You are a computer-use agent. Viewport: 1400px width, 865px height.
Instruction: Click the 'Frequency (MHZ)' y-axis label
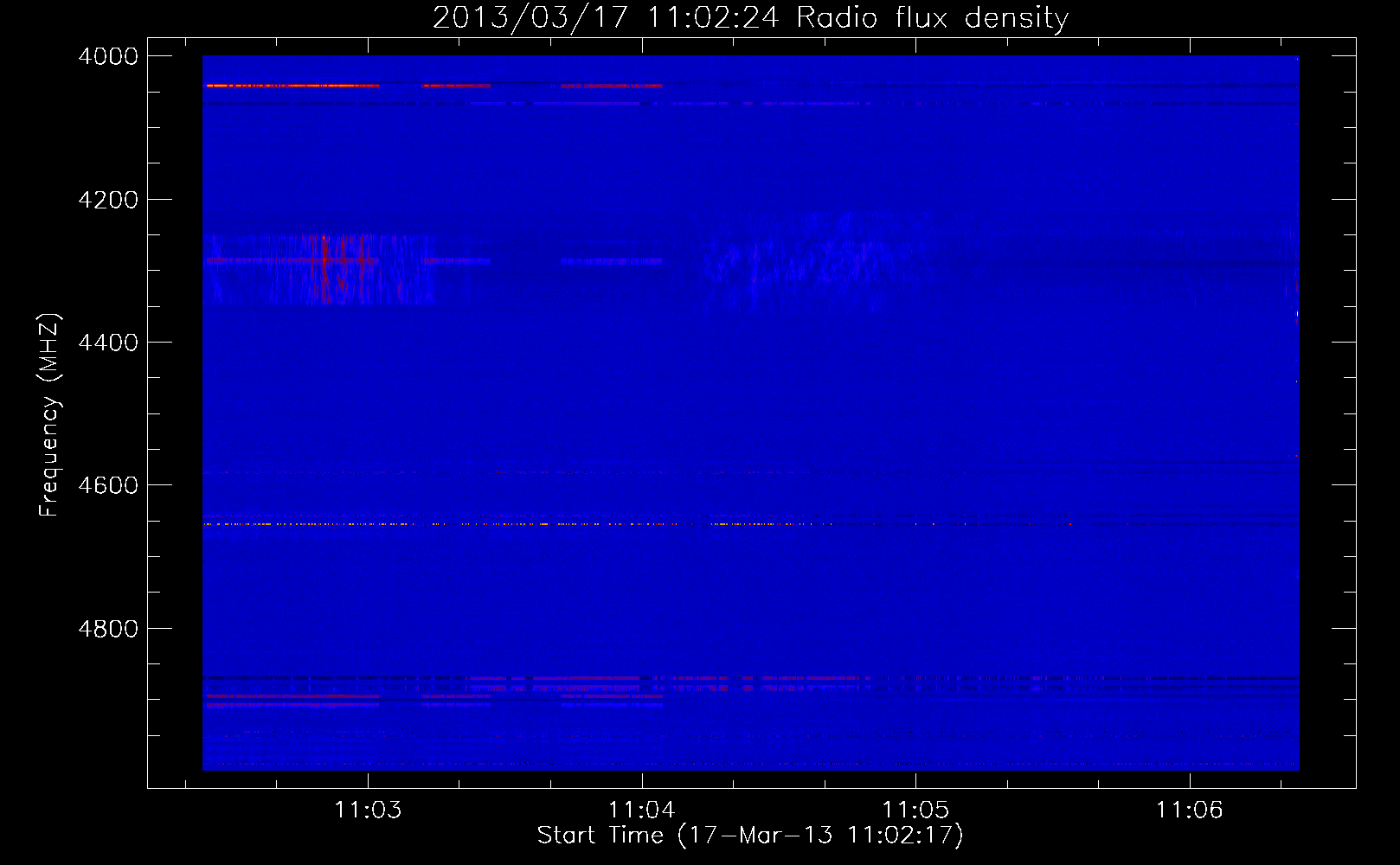point(49,415)
